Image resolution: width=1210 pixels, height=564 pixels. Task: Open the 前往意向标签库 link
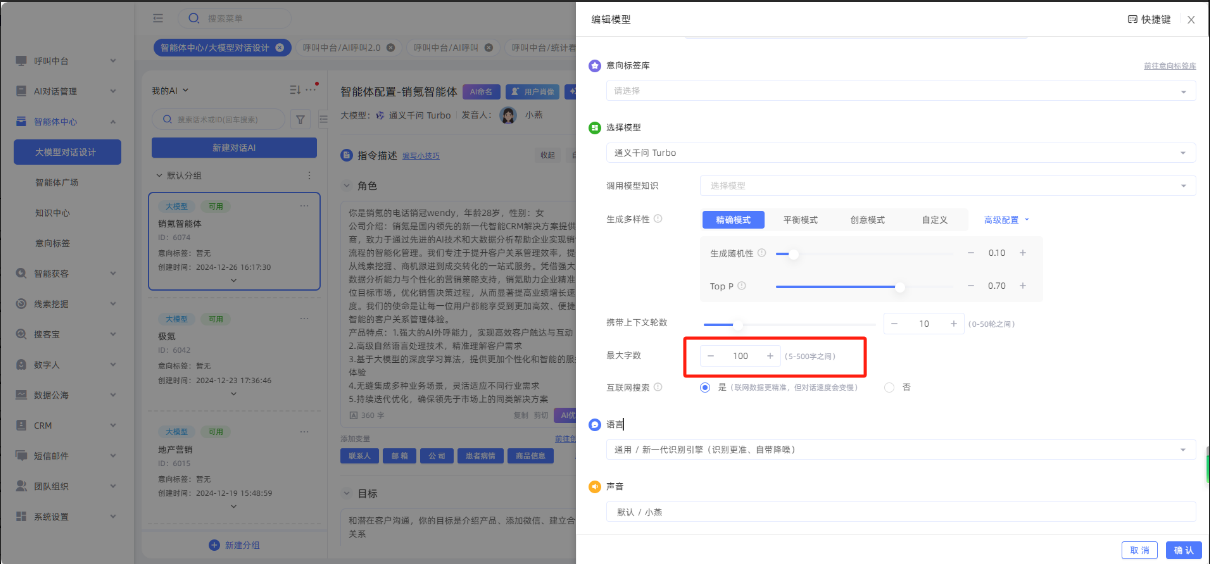point(1169,66)
